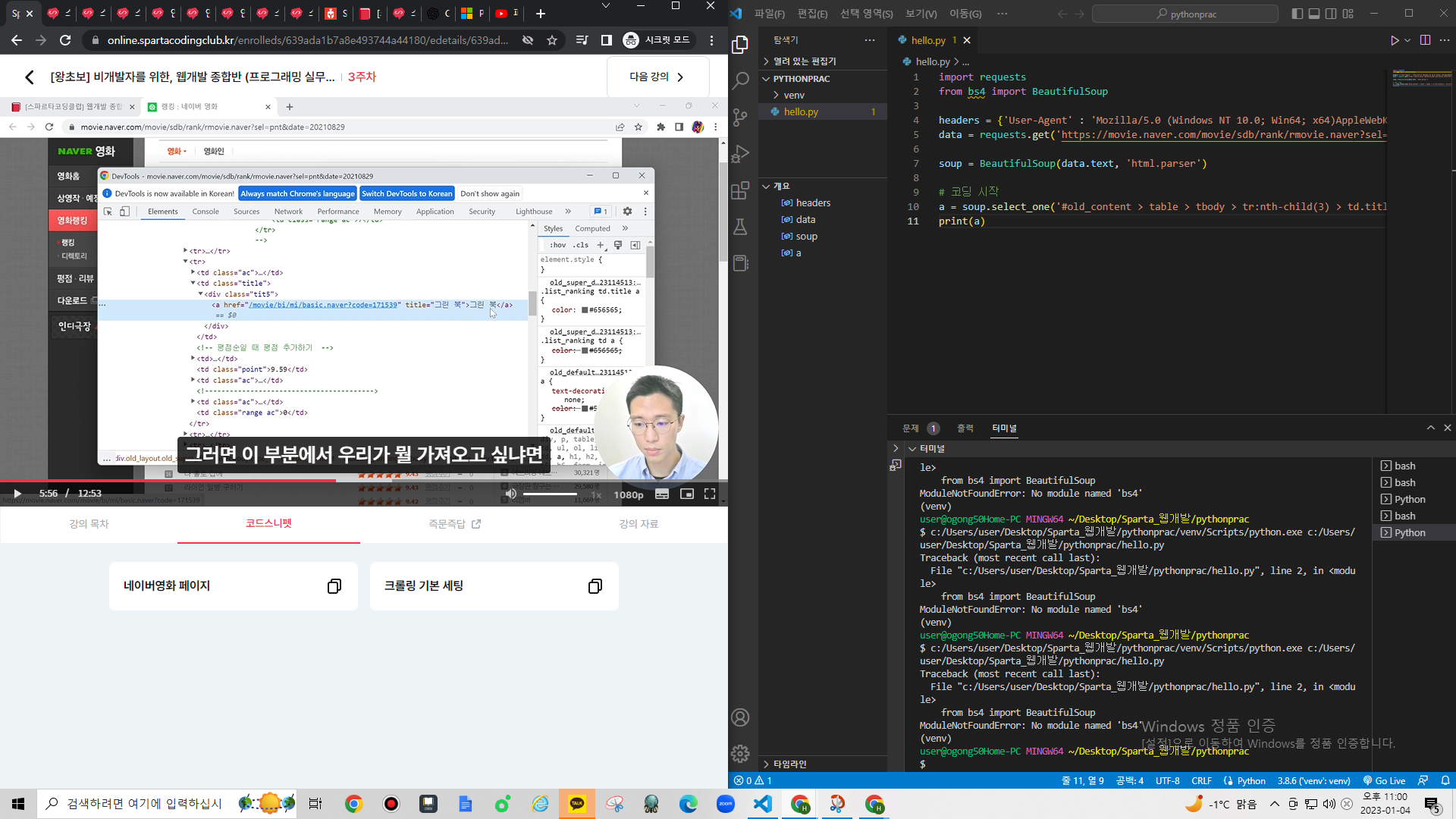The height and width of the screenshot is (819, 1456).
Task: Reload the Chrome lecture page
Action: pyautogui.click(x=65, y=40)
